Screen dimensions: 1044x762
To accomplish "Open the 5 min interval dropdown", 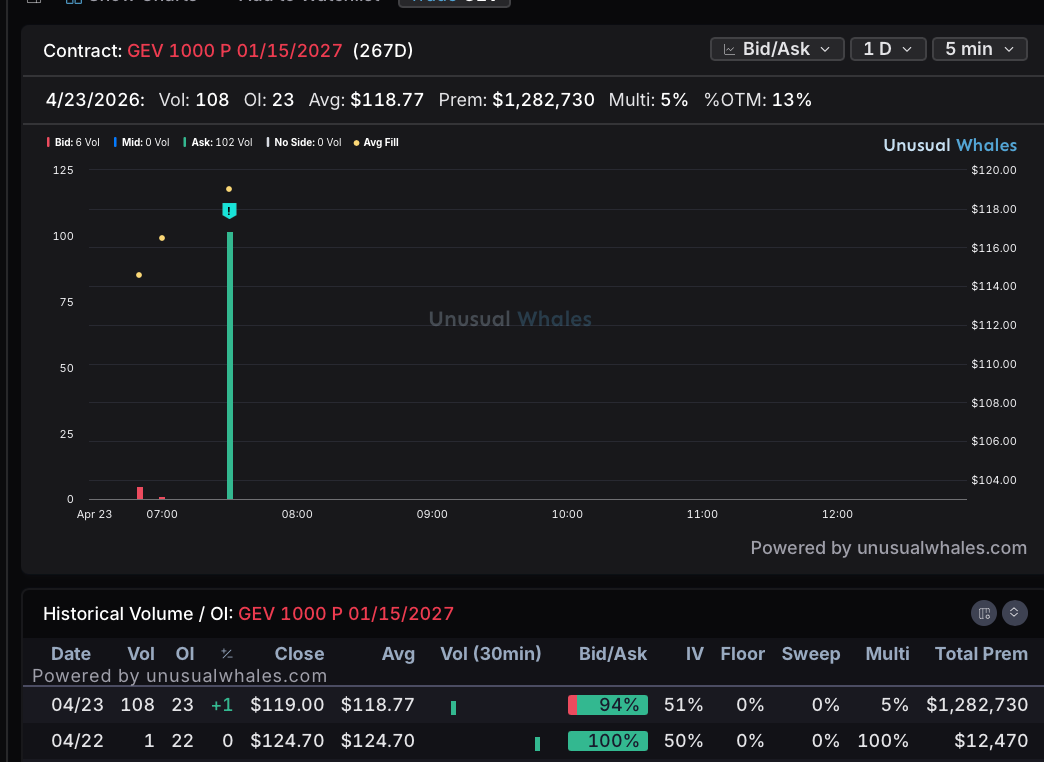I will coord(979,49).
